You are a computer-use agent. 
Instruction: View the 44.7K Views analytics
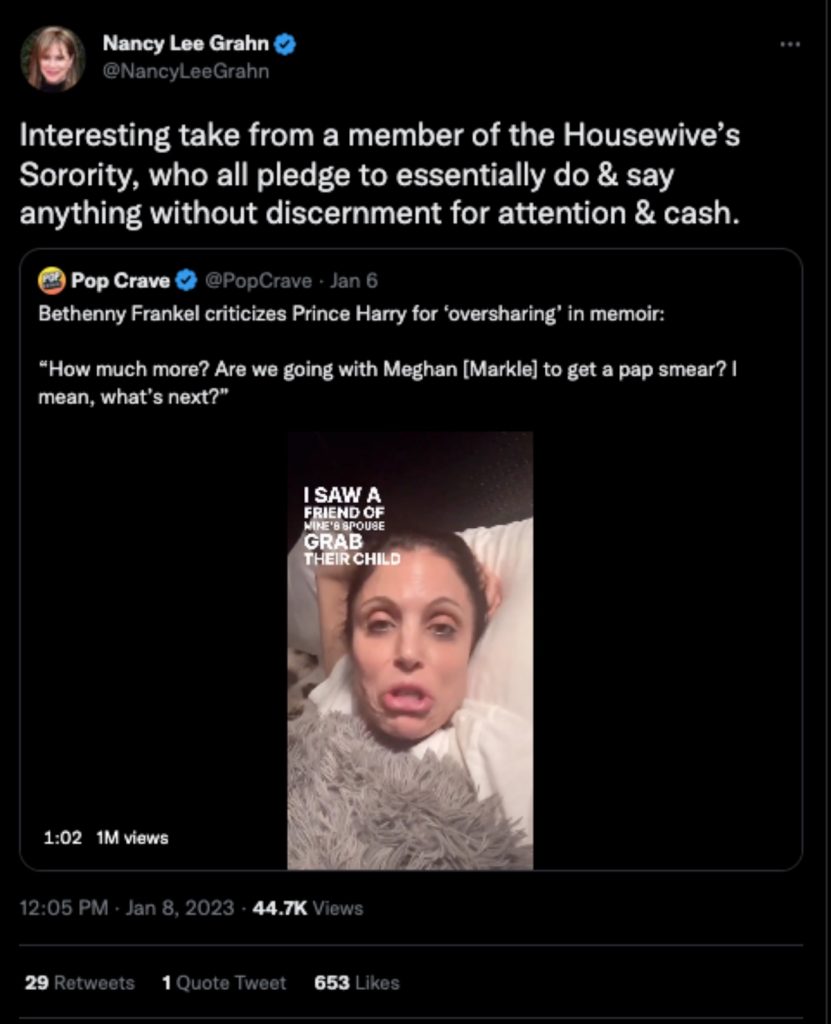pos(307,908)
